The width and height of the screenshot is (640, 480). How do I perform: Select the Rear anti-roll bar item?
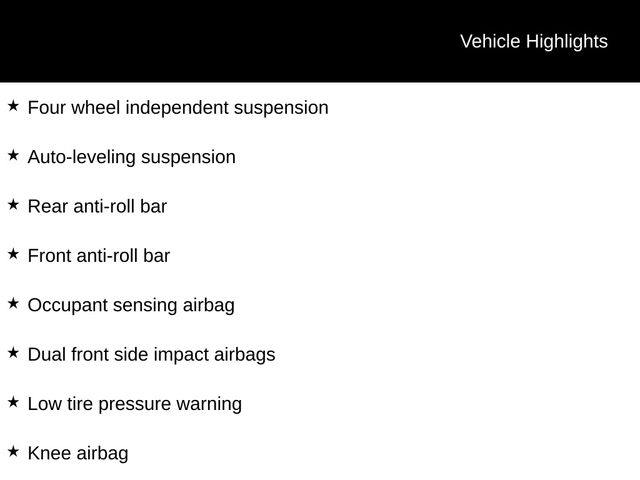click(x=97, y=207)
